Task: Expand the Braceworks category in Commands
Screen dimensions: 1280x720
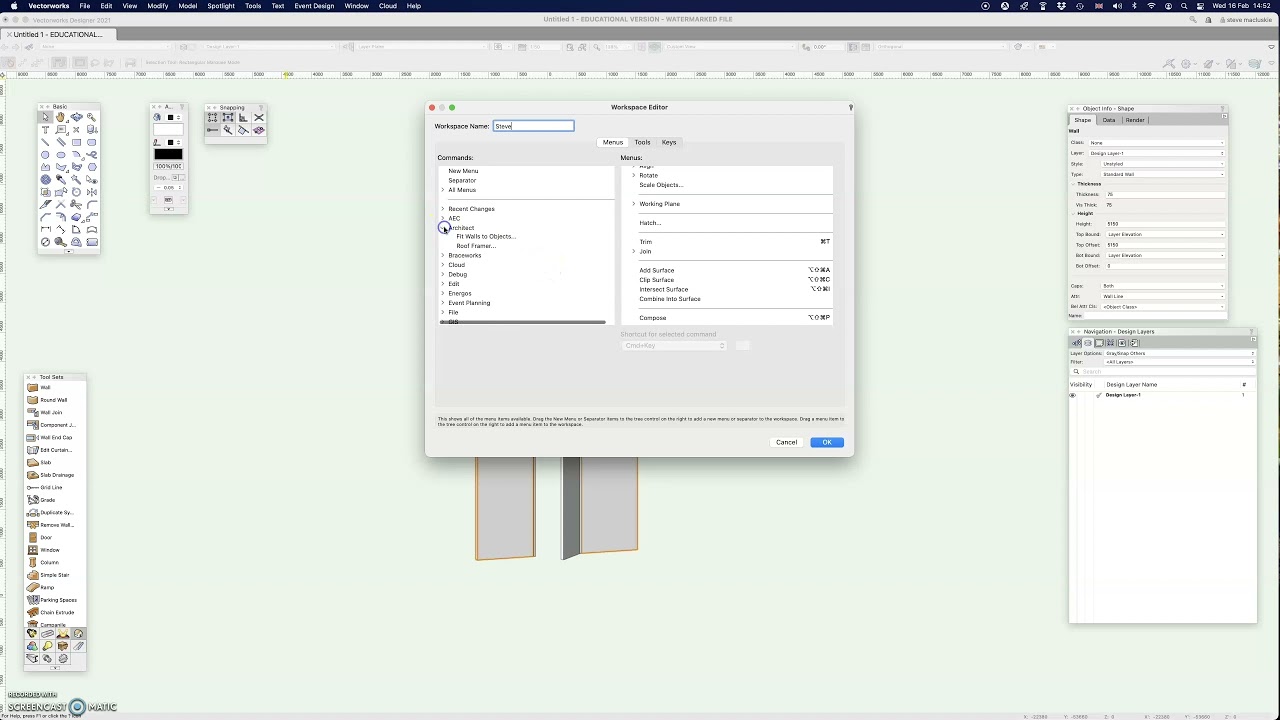Action: click(443, 255)
